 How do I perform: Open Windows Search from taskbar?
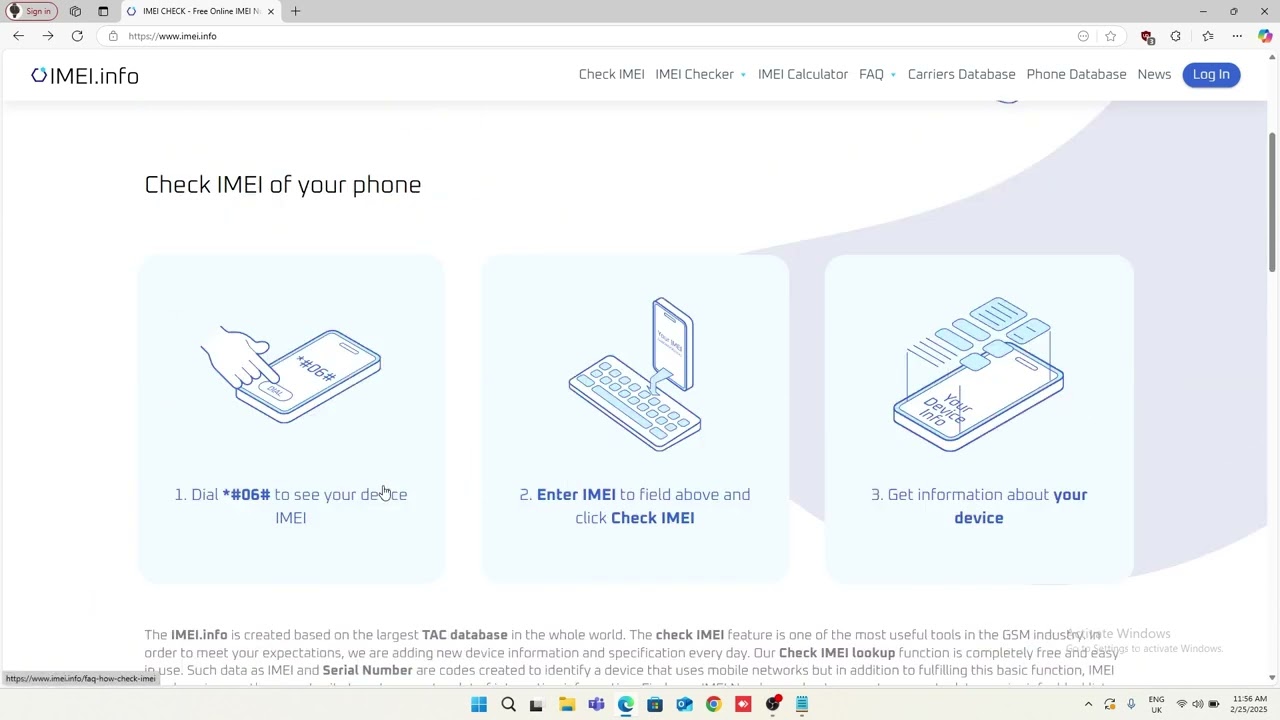coord(508,705)
